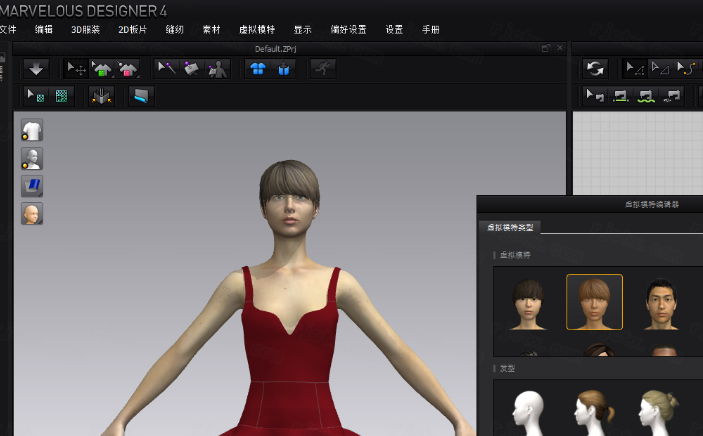Click the bald head avatar icon
The width and height of the screenshot is (703, 436).
[32, 214]
